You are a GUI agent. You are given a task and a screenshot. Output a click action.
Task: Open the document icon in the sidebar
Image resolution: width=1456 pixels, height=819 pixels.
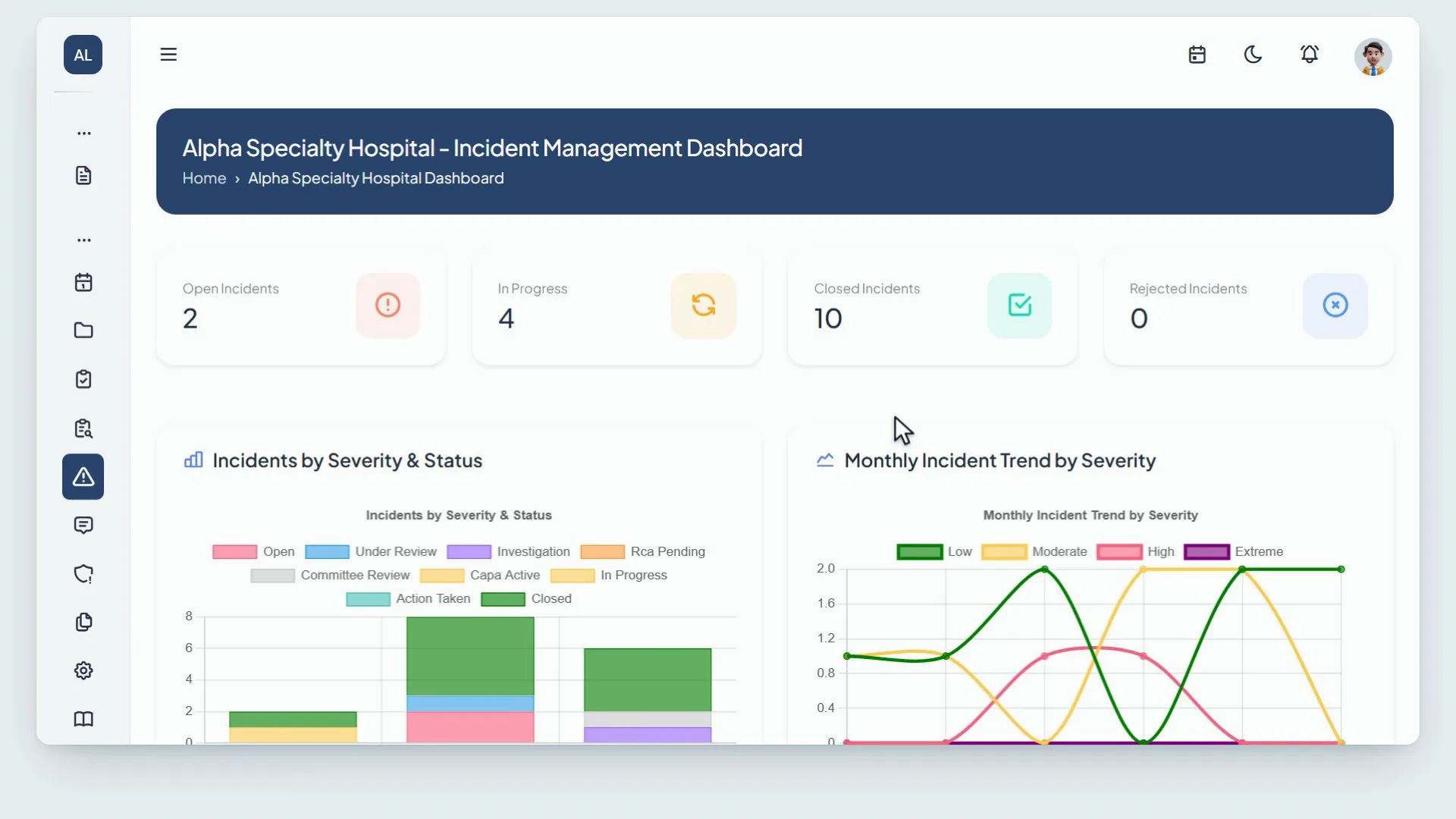[x=83, y=175]
